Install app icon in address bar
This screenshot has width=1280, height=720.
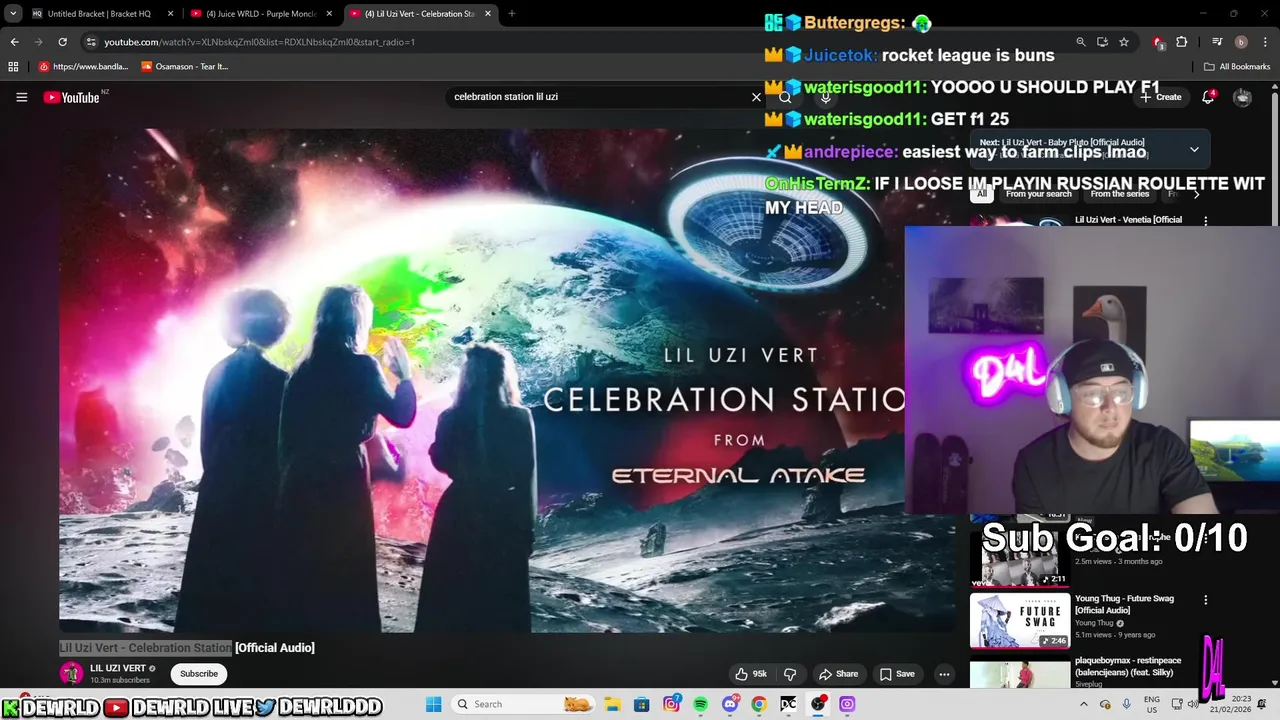pyautogui.click(x=1102, y=42)
